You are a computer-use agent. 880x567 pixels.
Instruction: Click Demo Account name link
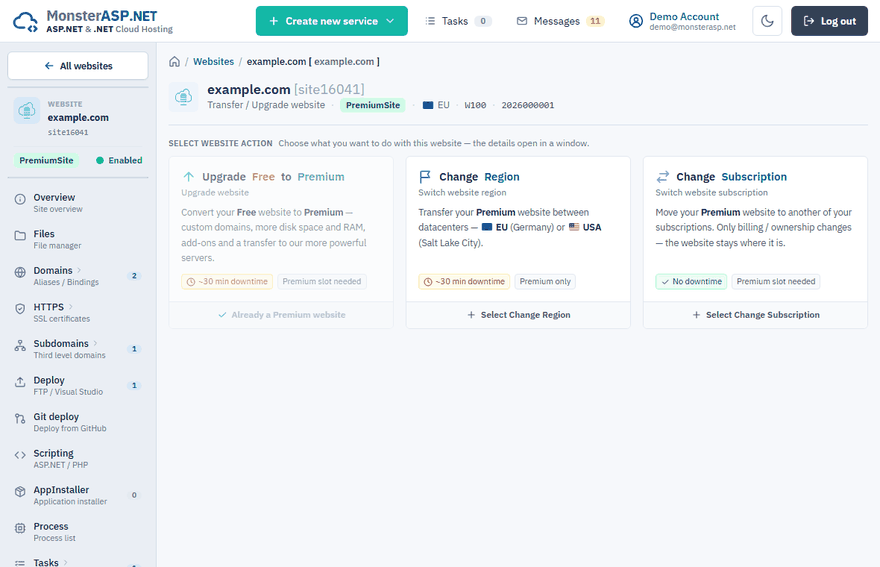tap(684, 17)
